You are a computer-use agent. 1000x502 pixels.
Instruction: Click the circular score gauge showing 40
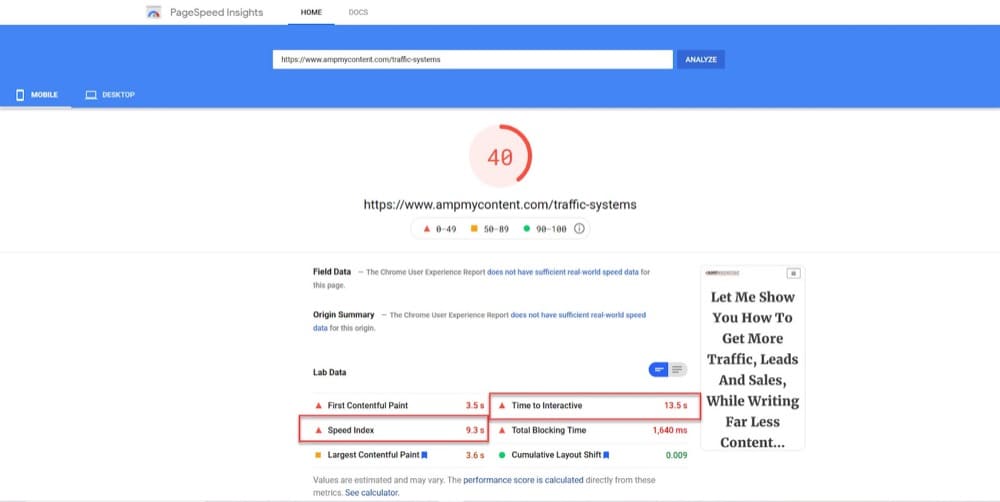(x=500, y=157)
